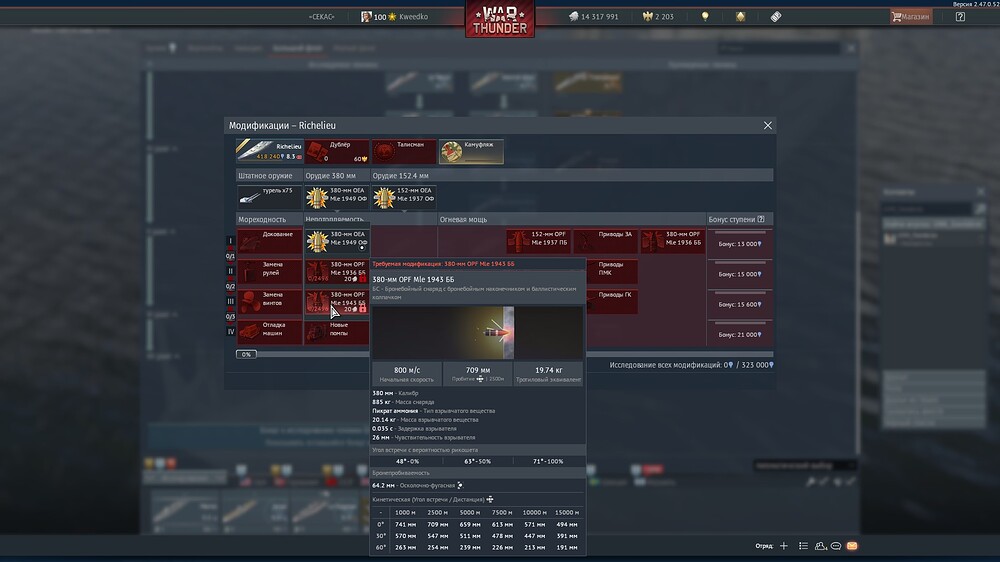Click the squad add plus icon
The image size is (1000, 562).
(784, 546)
